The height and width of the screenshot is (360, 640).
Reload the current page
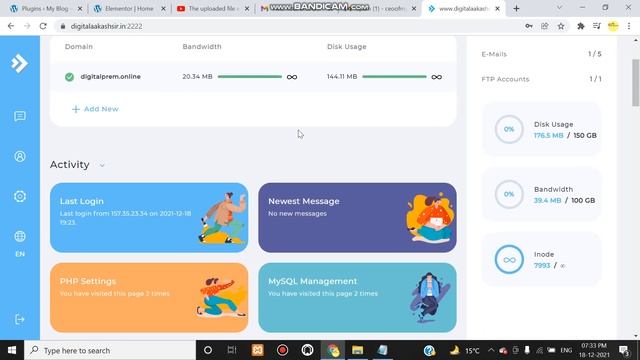(43, 26)
